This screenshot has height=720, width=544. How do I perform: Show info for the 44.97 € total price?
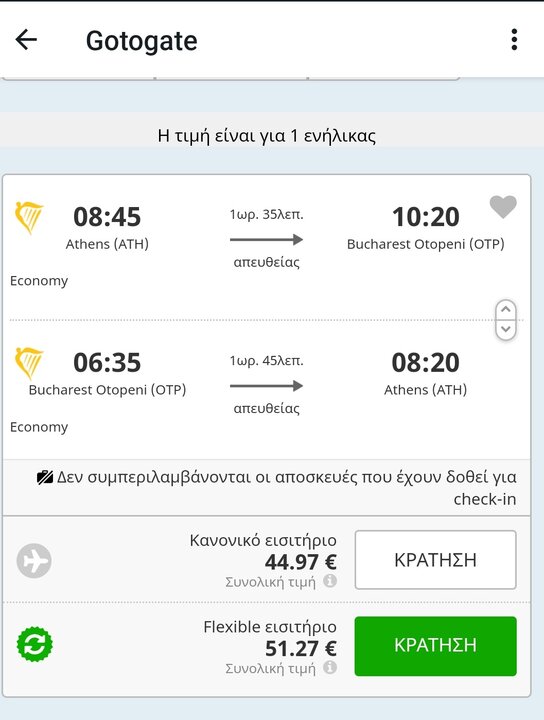(x=330, y=581)
